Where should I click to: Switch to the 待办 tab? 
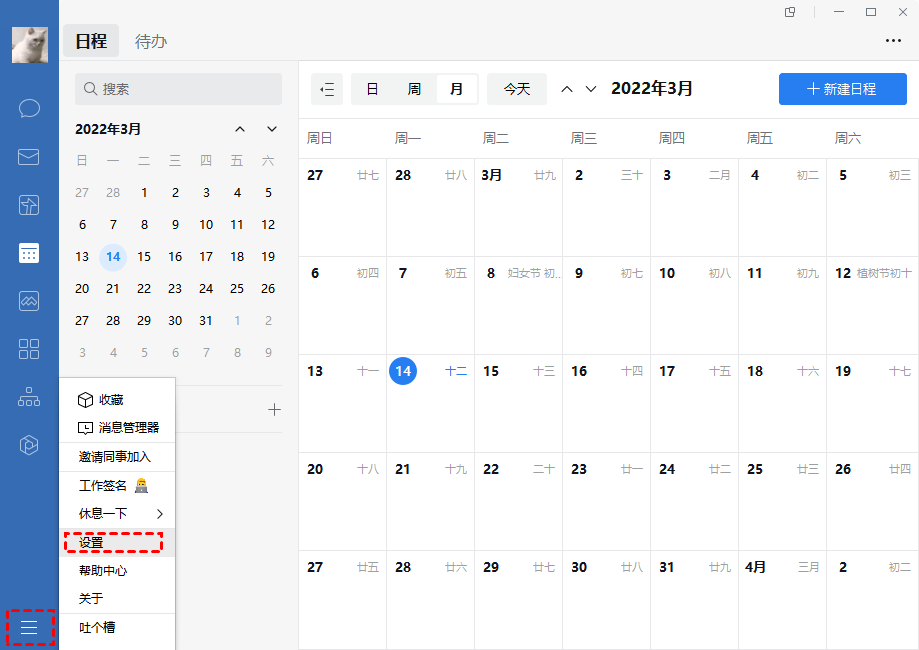(x=151, y=41)
